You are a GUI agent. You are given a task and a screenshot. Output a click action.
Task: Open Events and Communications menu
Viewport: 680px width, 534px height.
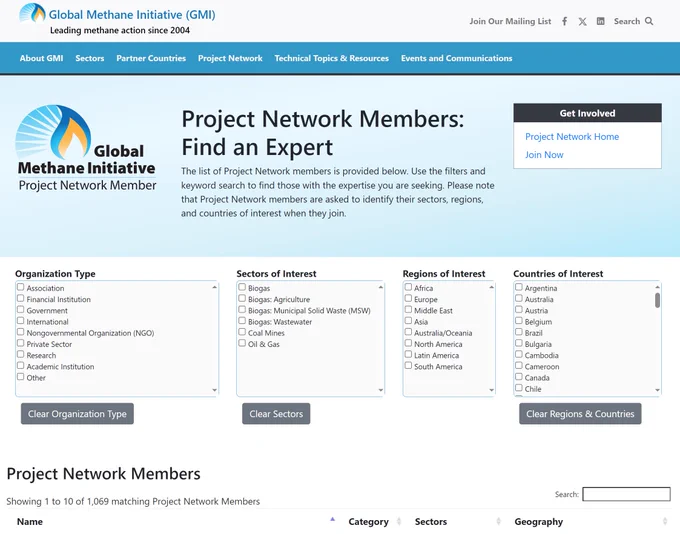click(456, 58)
